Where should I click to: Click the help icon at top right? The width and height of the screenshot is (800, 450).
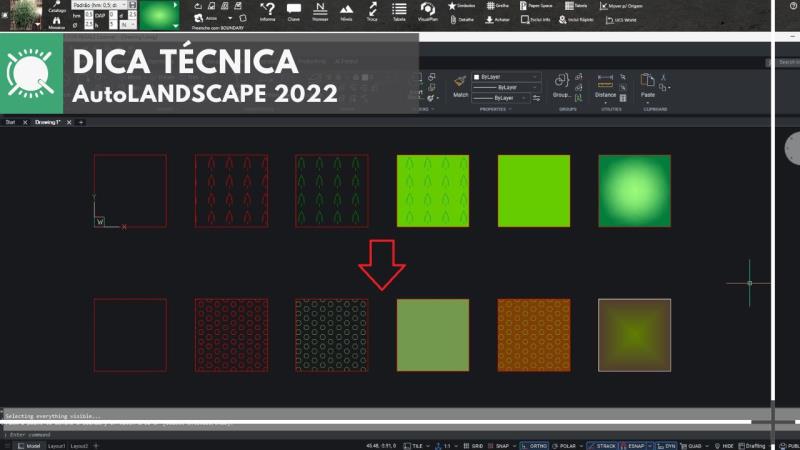pyautogui.click(x=794, y=6)
